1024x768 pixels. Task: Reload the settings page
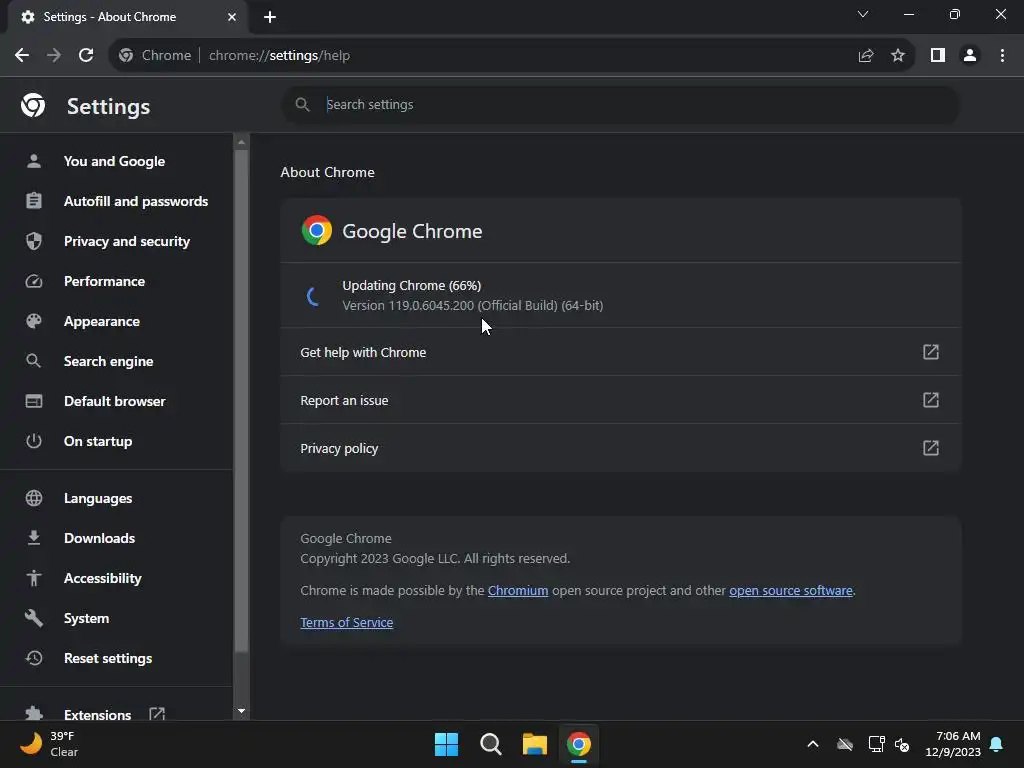click(x=86, y=56)
